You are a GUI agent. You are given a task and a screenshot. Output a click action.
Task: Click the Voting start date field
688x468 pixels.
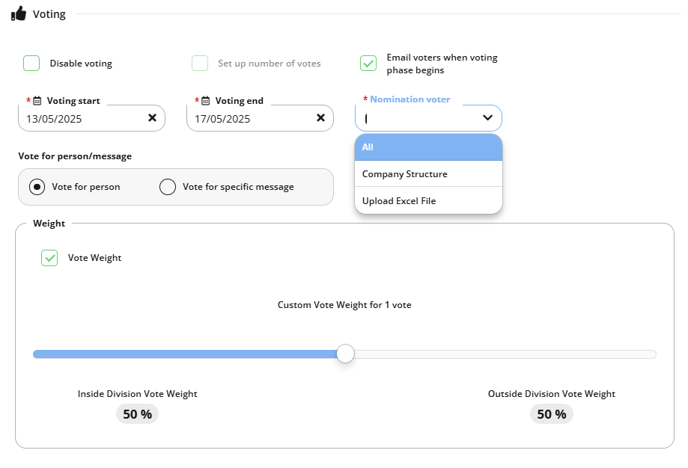click(x=92, y=118)
